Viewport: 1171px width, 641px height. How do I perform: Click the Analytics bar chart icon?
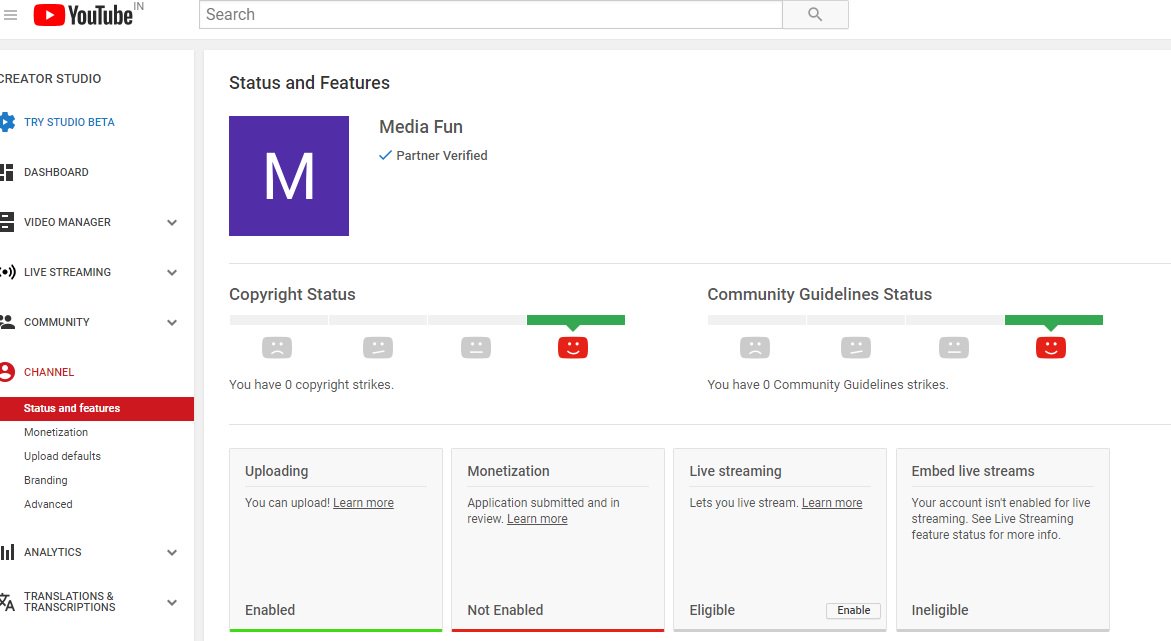(x=7, y=552)
